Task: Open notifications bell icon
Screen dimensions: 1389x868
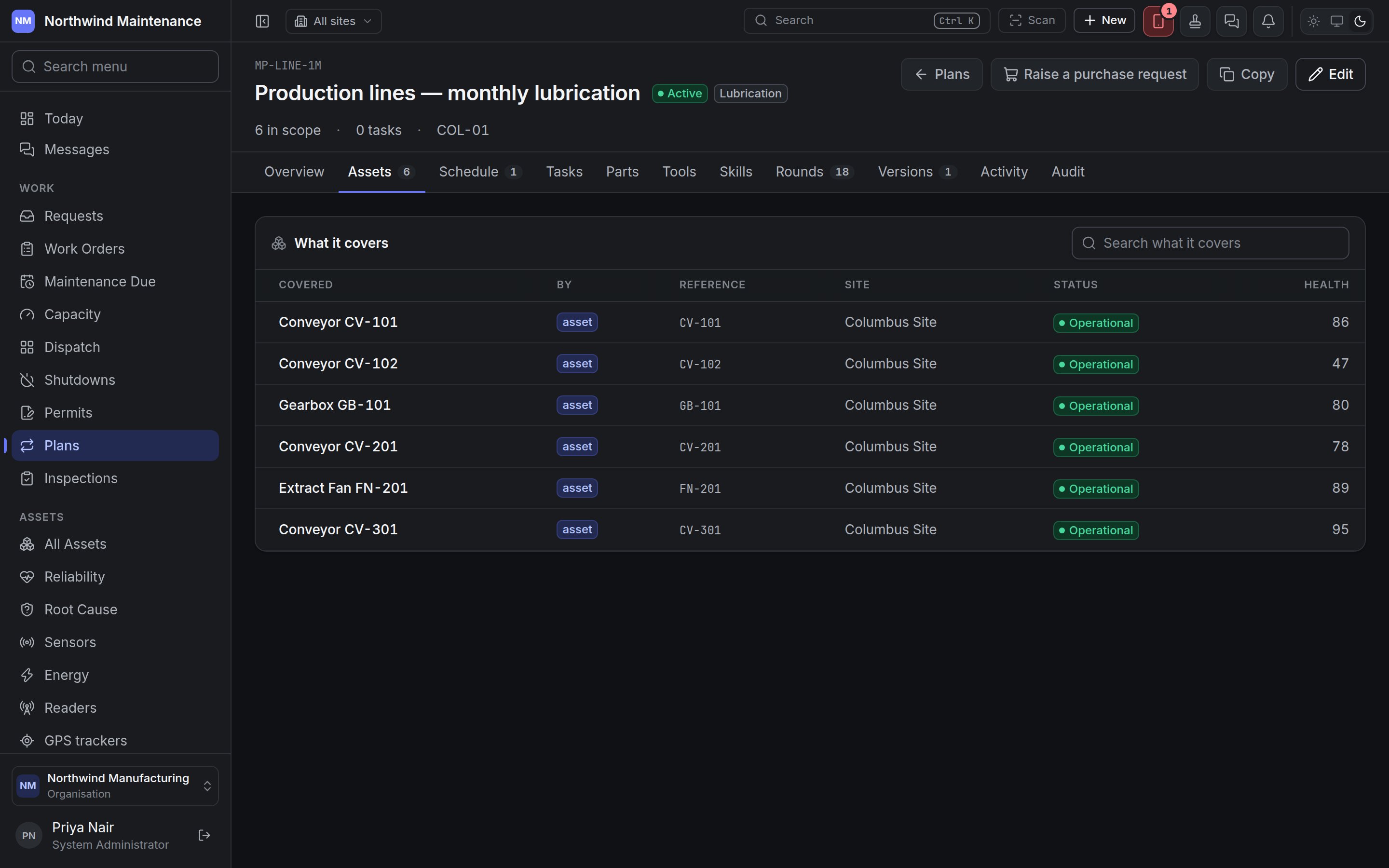Action: [1268, 21]
